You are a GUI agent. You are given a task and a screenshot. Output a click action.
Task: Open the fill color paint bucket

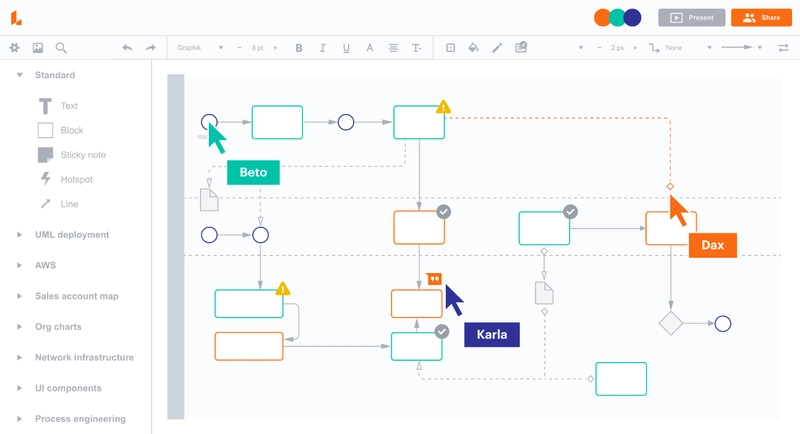click(x=473, y=48)
